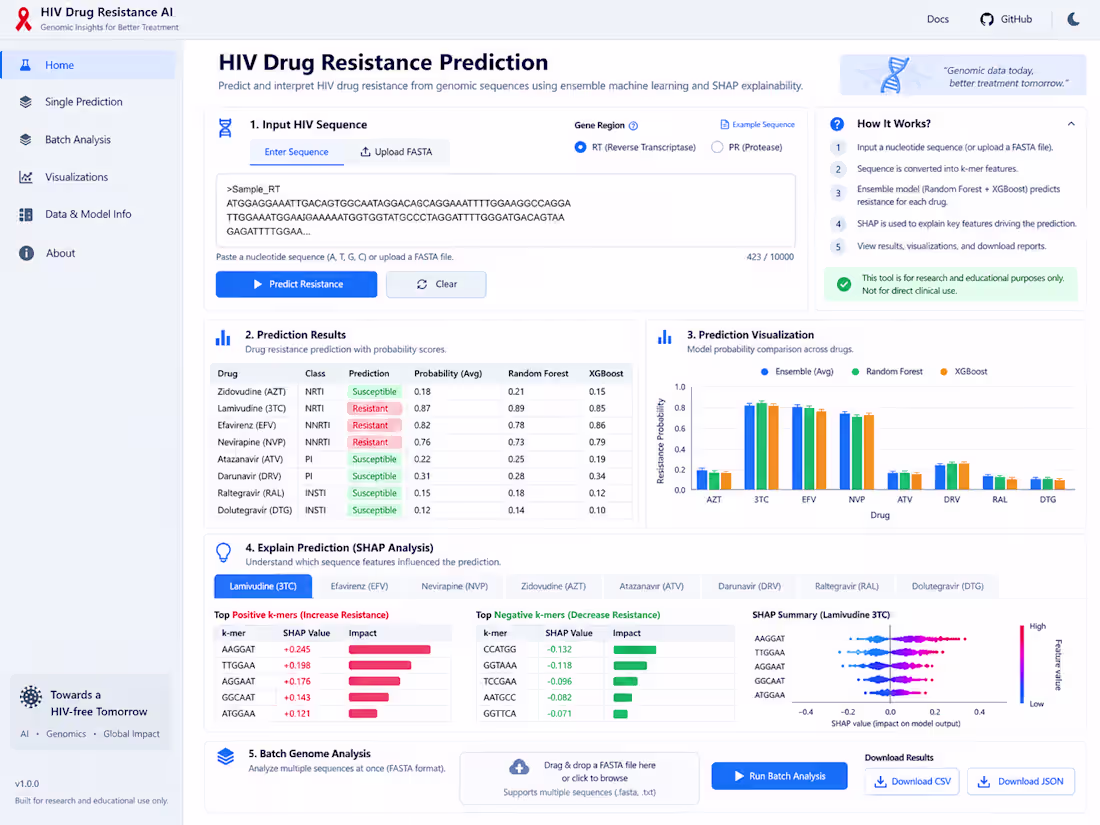
Task: Click the 423 / 10000 character counter
Action: tap(770, 257)
